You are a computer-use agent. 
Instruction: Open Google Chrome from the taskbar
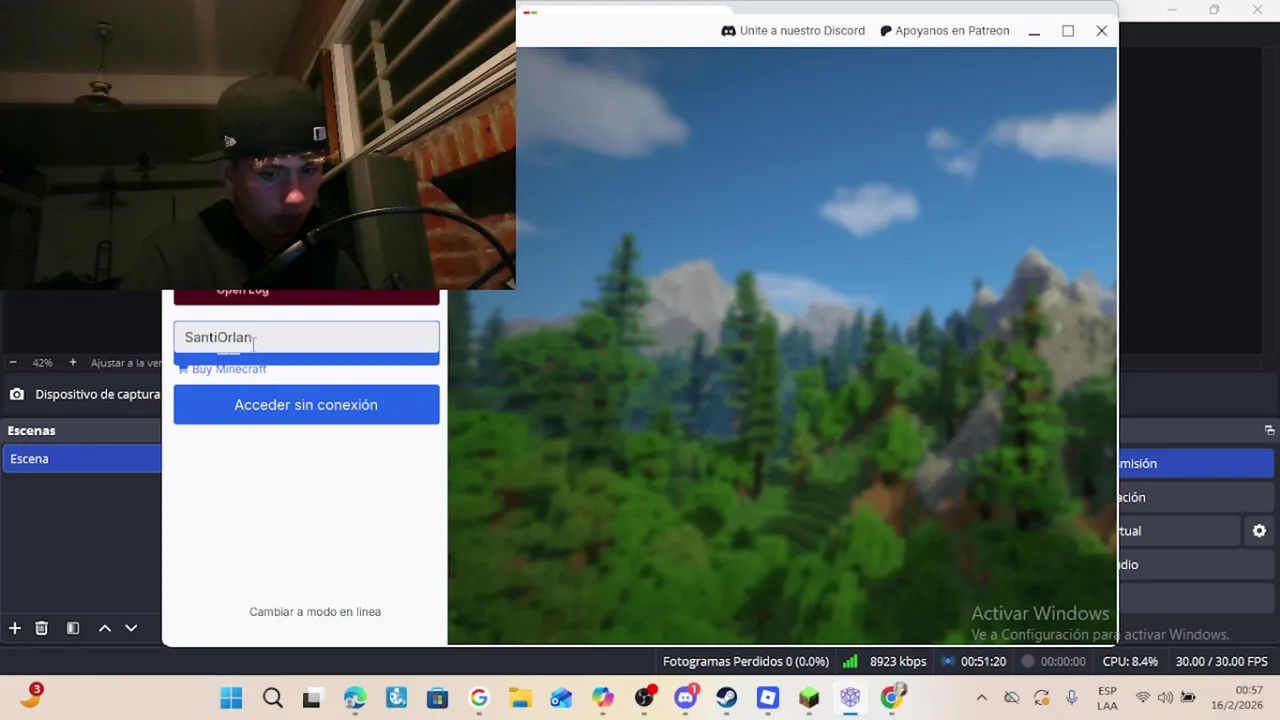(x=892, y=698)
